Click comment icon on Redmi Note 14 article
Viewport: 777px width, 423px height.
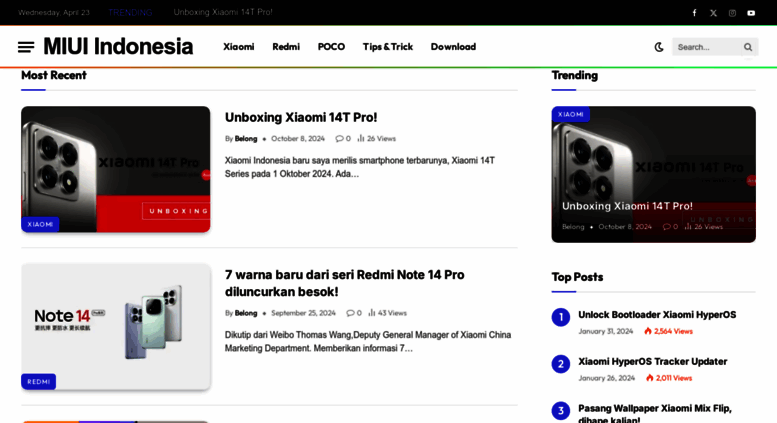click(x=350, y=313)
